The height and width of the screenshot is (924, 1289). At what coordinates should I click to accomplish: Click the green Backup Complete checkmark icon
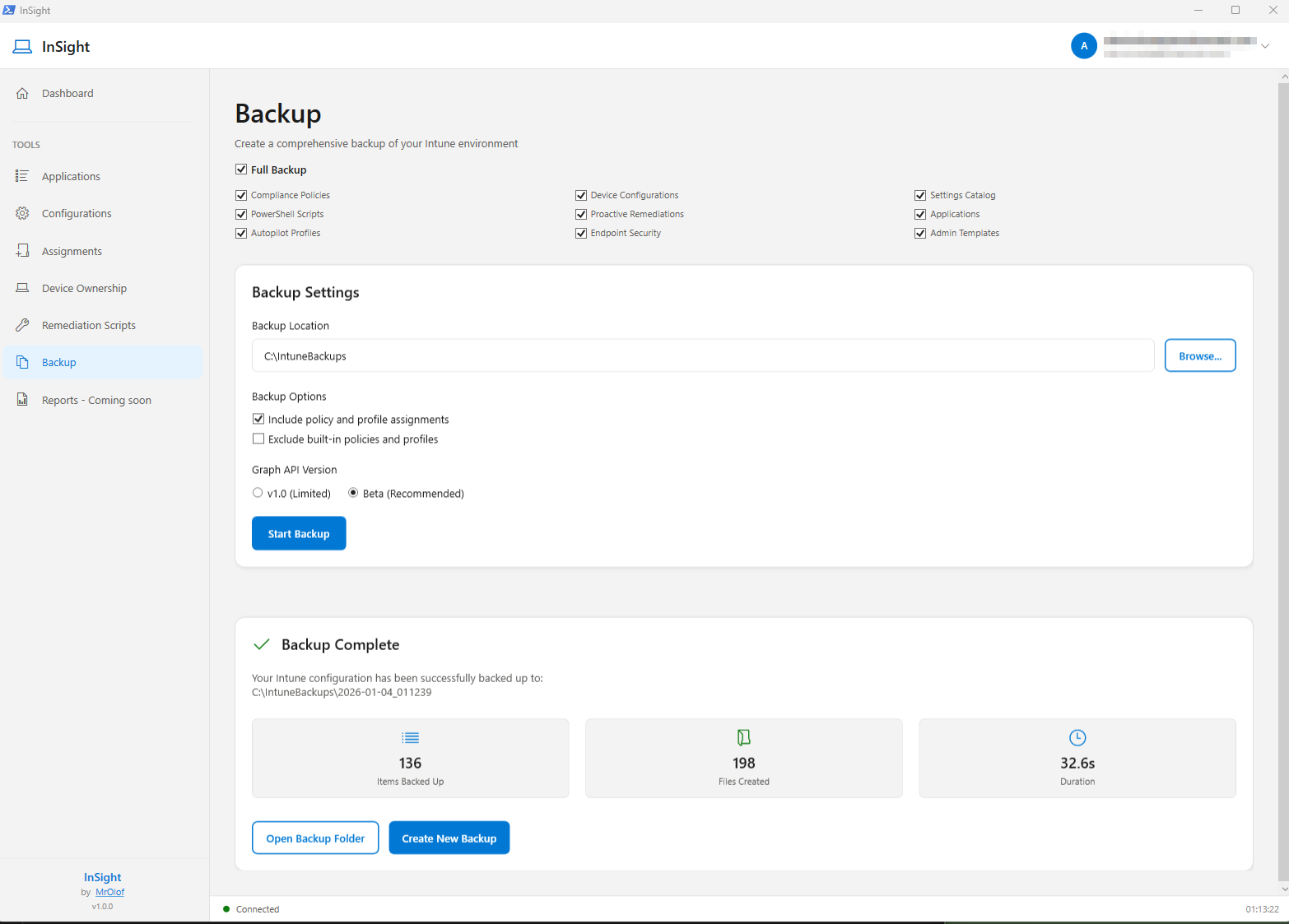262,644
